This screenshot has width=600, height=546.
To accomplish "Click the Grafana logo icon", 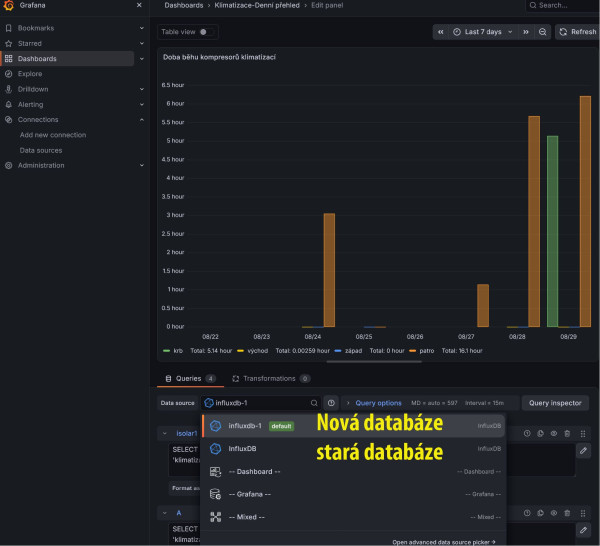I will coord(8,5).
